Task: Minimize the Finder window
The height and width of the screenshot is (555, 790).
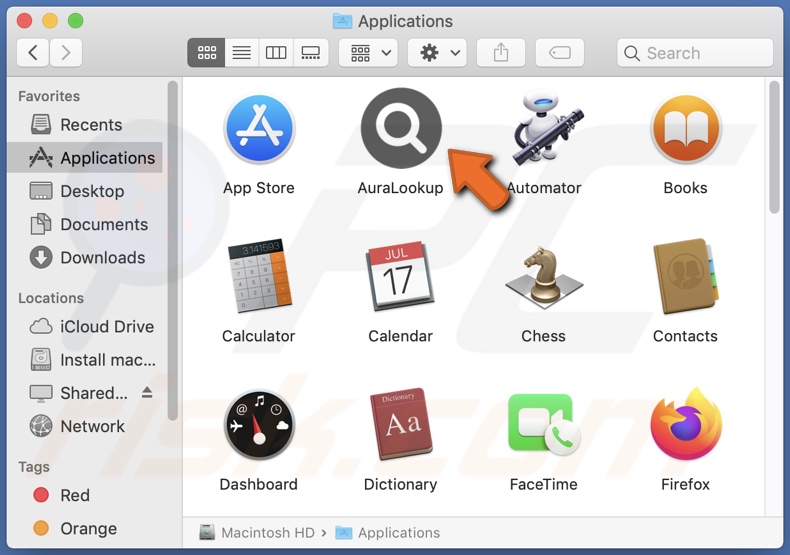Action: (x=50, y=21)
